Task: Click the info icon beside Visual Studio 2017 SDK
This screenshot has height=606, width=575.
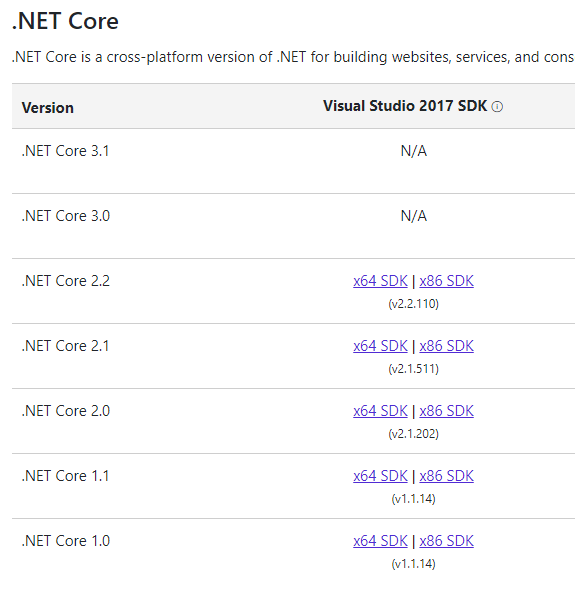Action: click(x=497, y=107)
